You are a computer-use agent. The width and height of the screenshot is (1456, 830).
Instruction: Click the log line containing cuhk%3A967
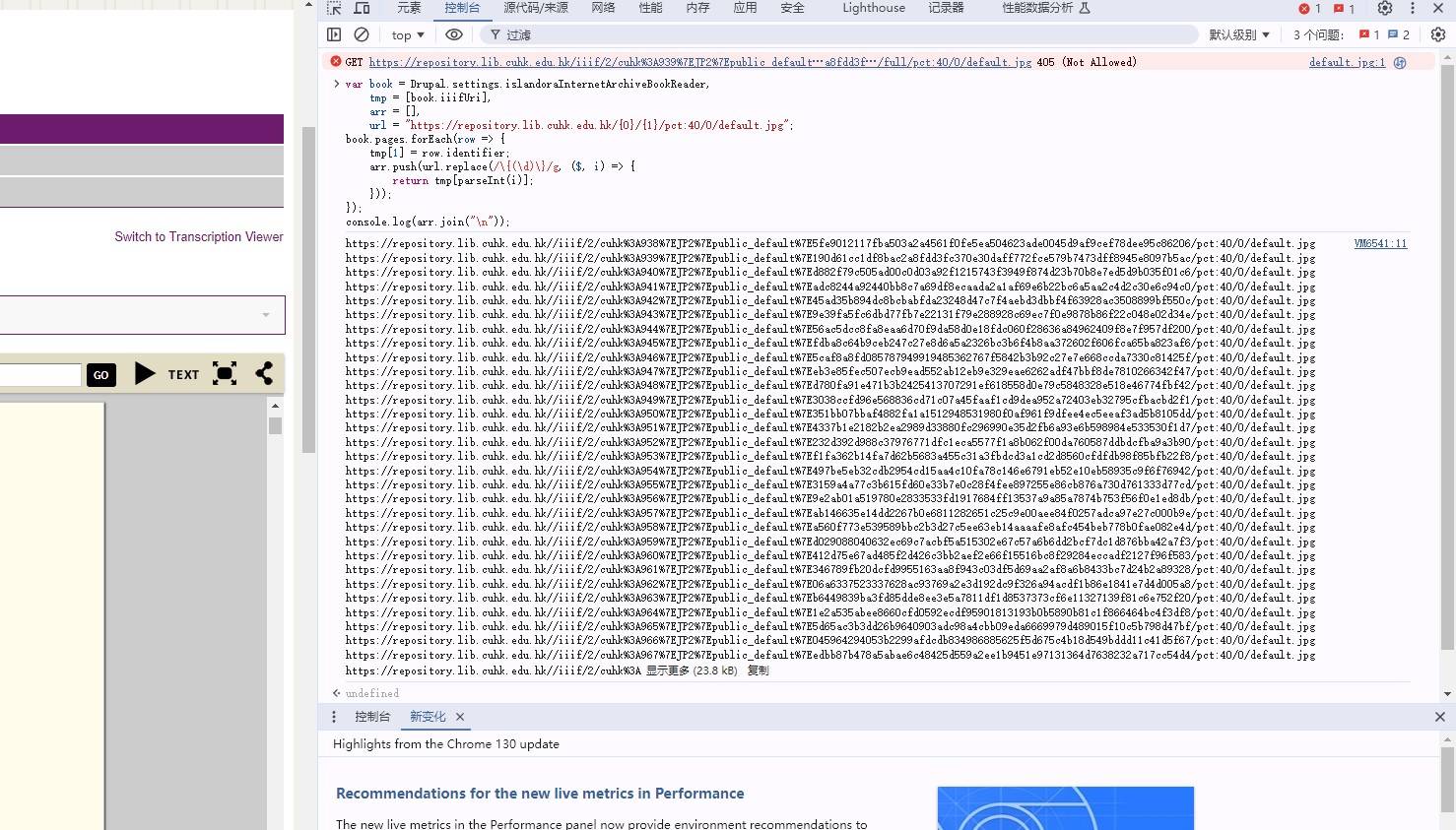pyautogui.click(x=830, y=655)
